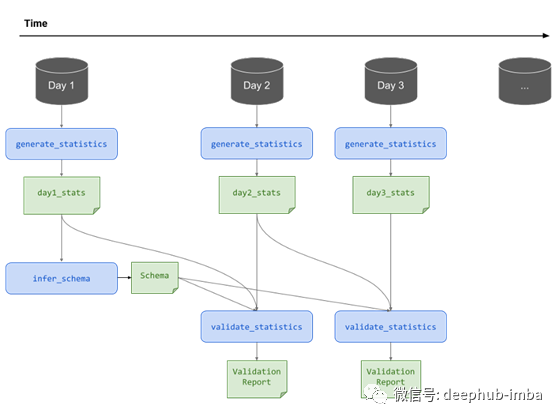Click the deephub-imba watermark text

click(x=492, y=395)
